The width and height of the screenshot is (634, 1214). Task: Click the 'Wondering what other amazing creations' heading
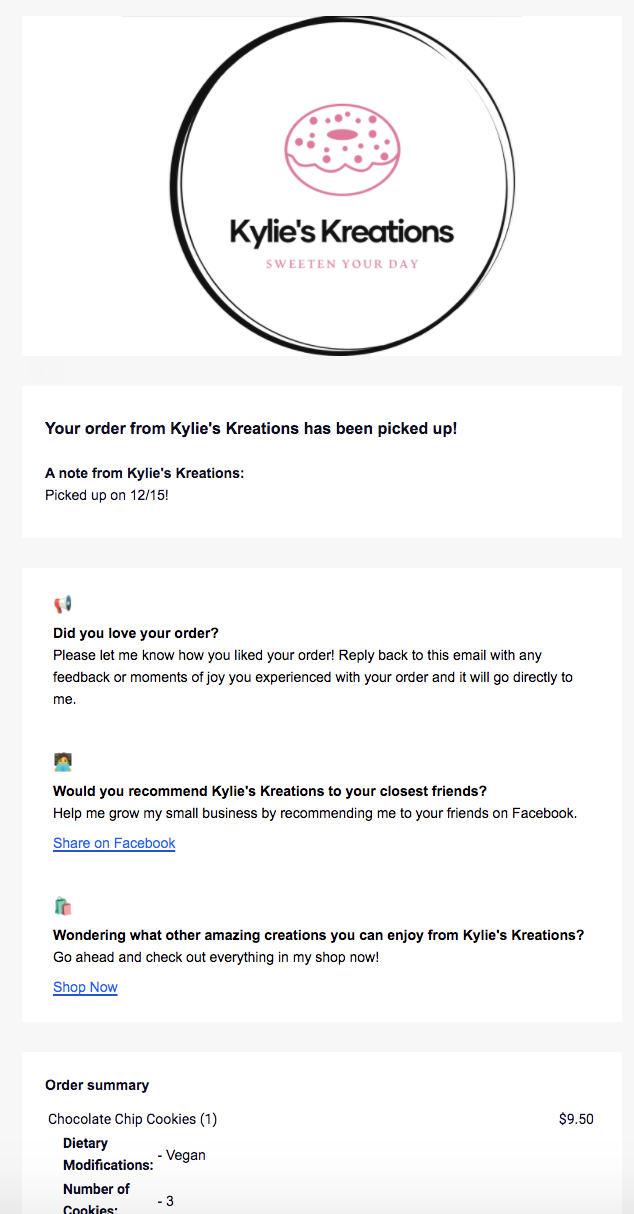point(318,935)
